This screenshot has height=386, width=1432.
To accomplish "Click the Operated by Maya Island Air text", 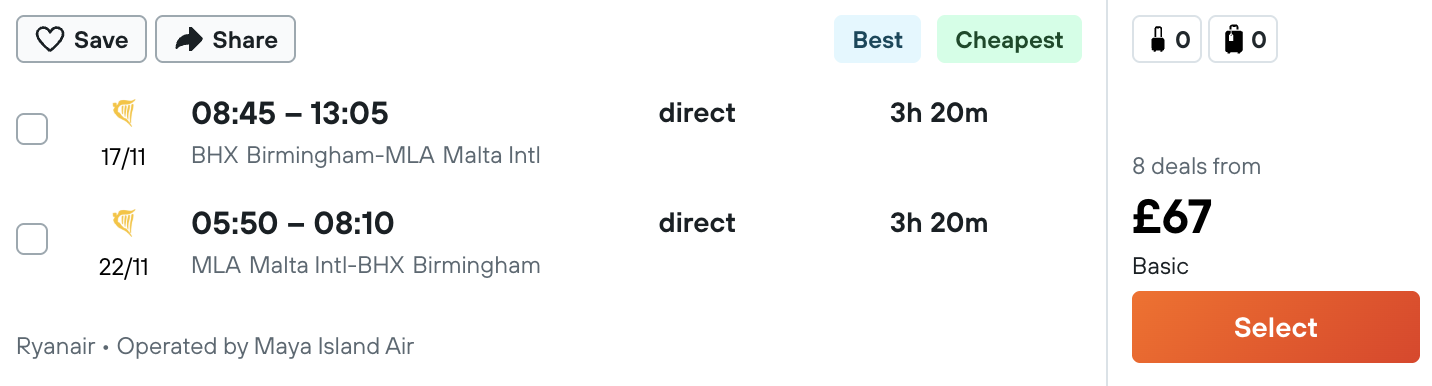I will pos(265,347).
